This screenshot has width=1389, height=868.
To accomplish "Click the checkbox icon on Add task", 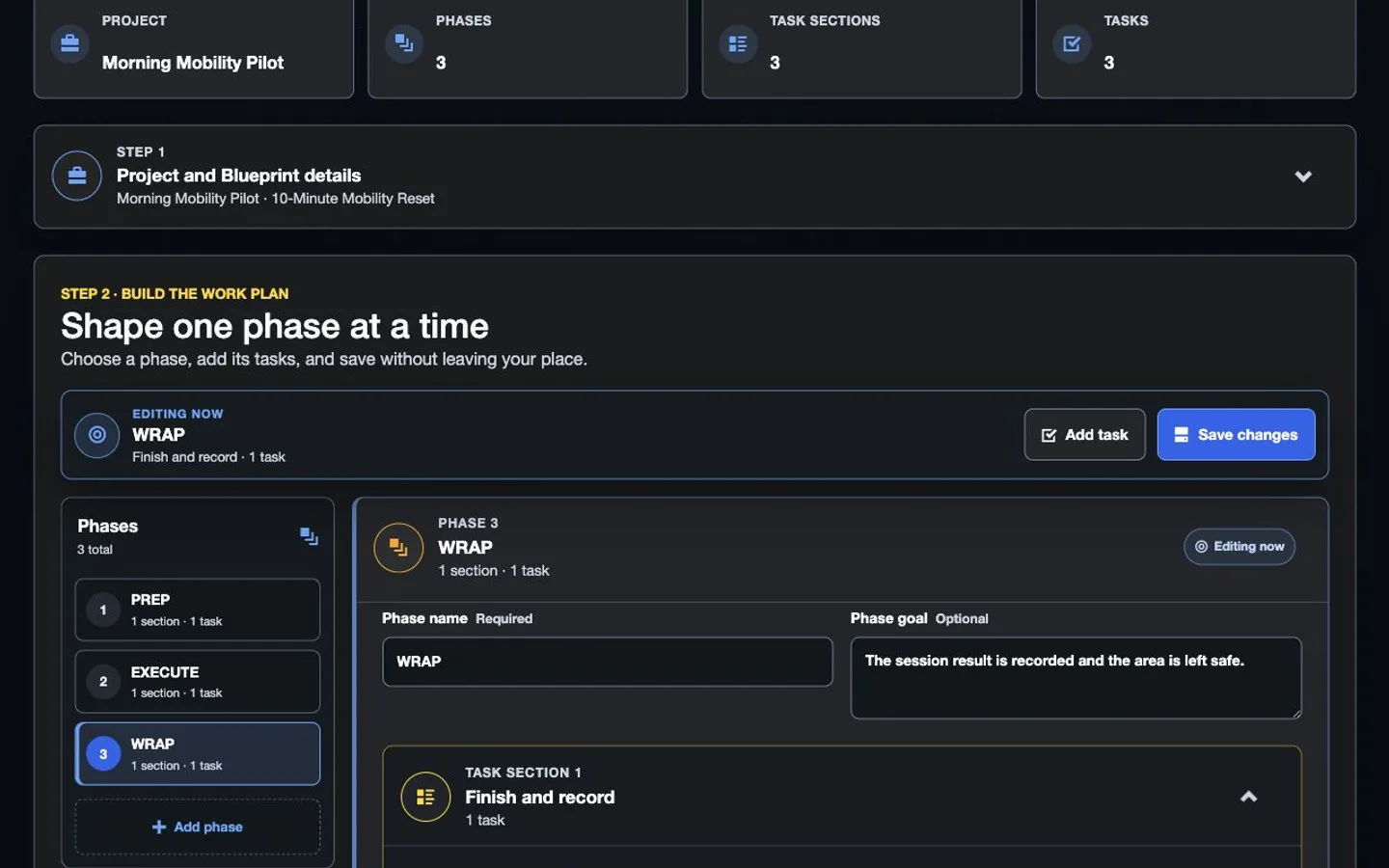I will 1049,436.
